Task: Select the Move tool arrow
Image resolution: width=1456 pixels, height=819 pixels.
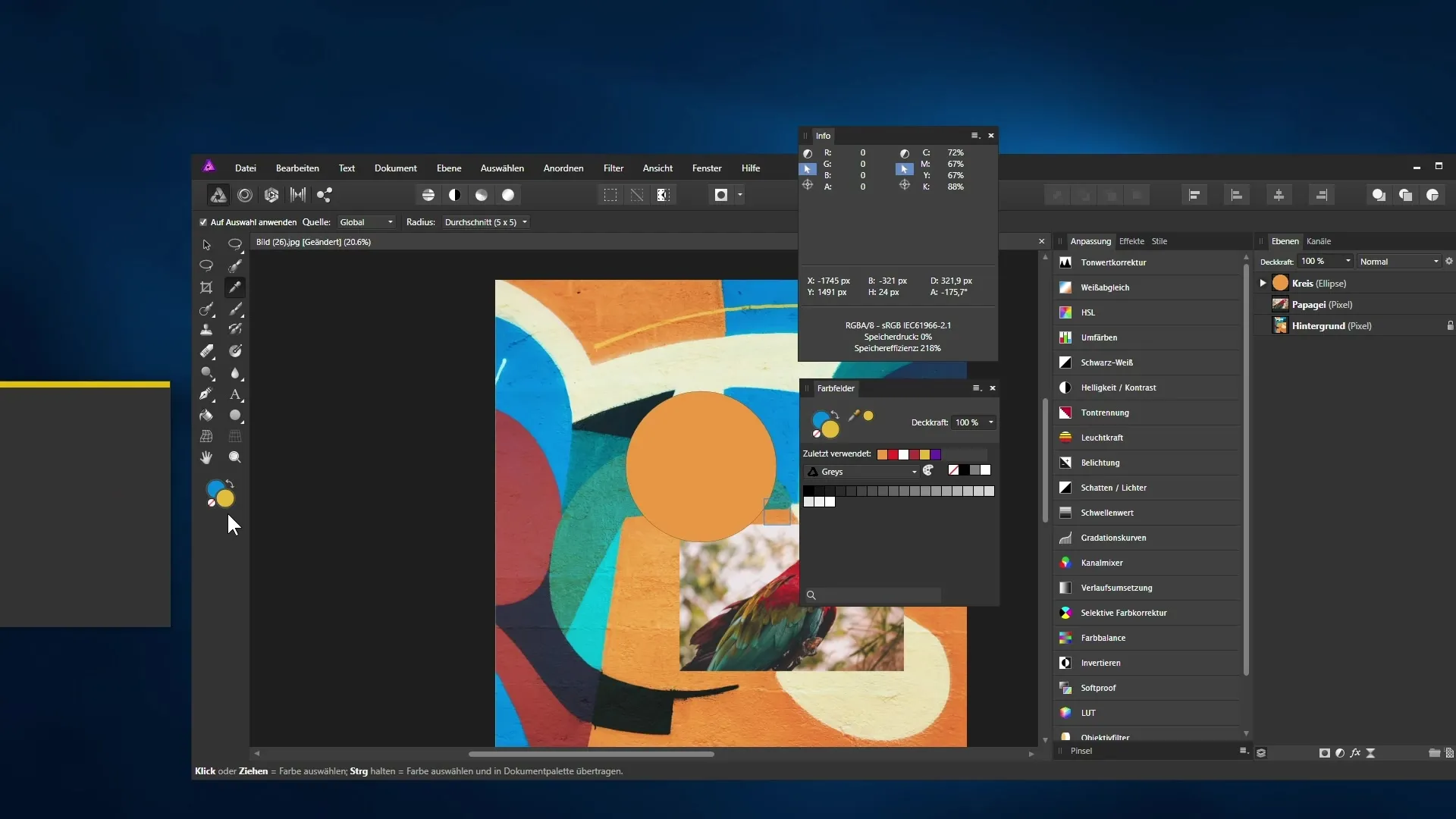Action: 206,245
